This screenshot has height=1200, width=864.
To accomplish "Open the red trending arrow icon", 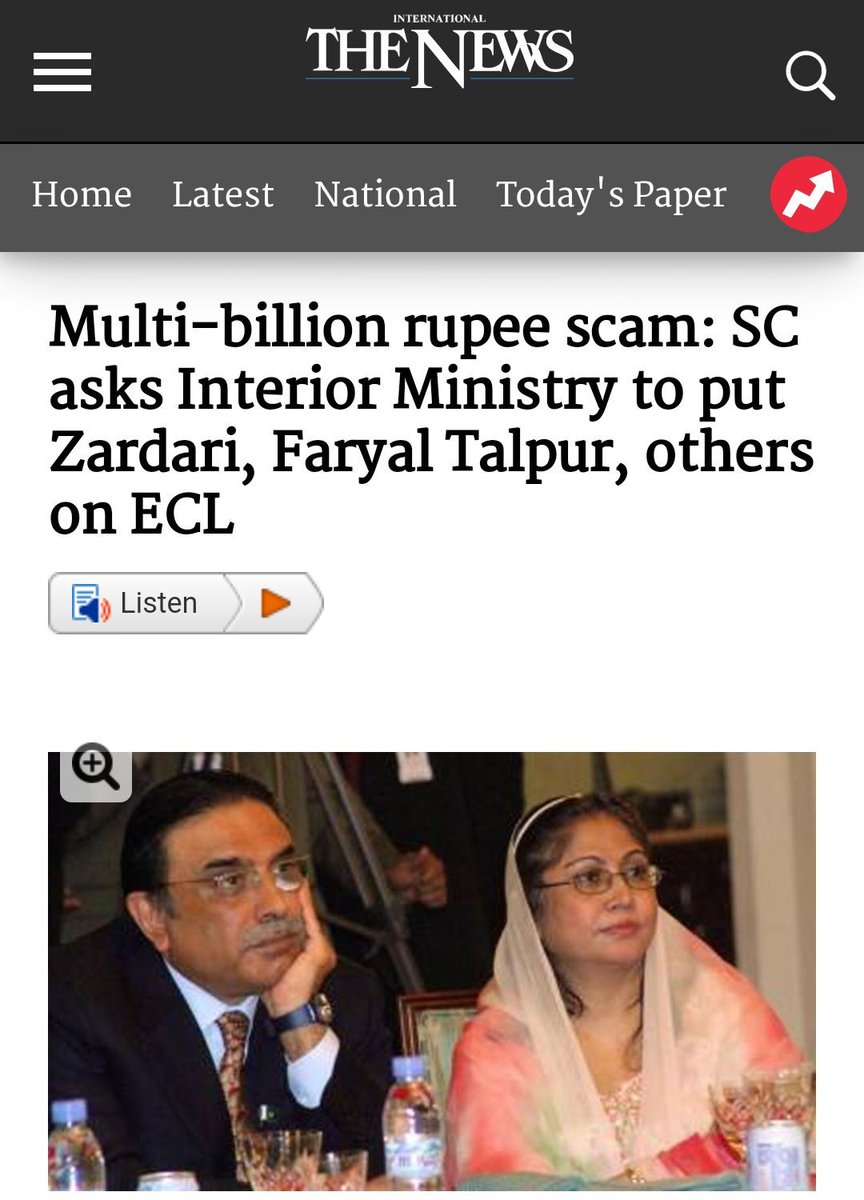I will point(808,194).
